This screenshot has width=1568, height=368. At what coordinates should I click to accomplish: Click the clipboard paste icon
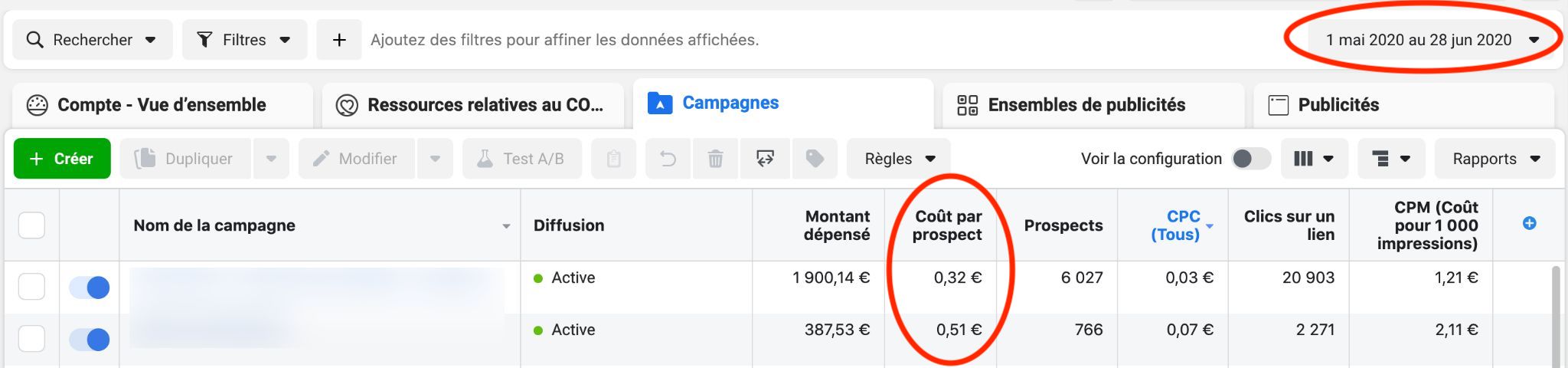pyautogui.click(x=613, y=159)
